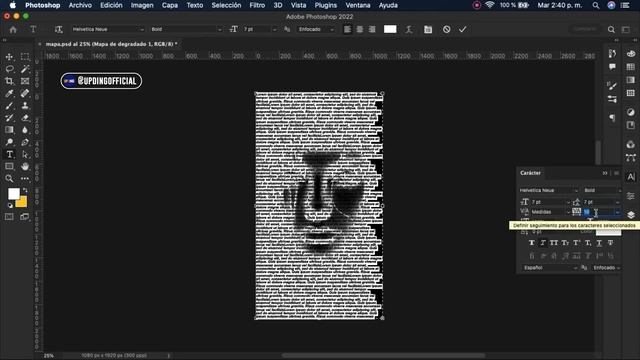Select the Magic Wand tool

point(25,69)
